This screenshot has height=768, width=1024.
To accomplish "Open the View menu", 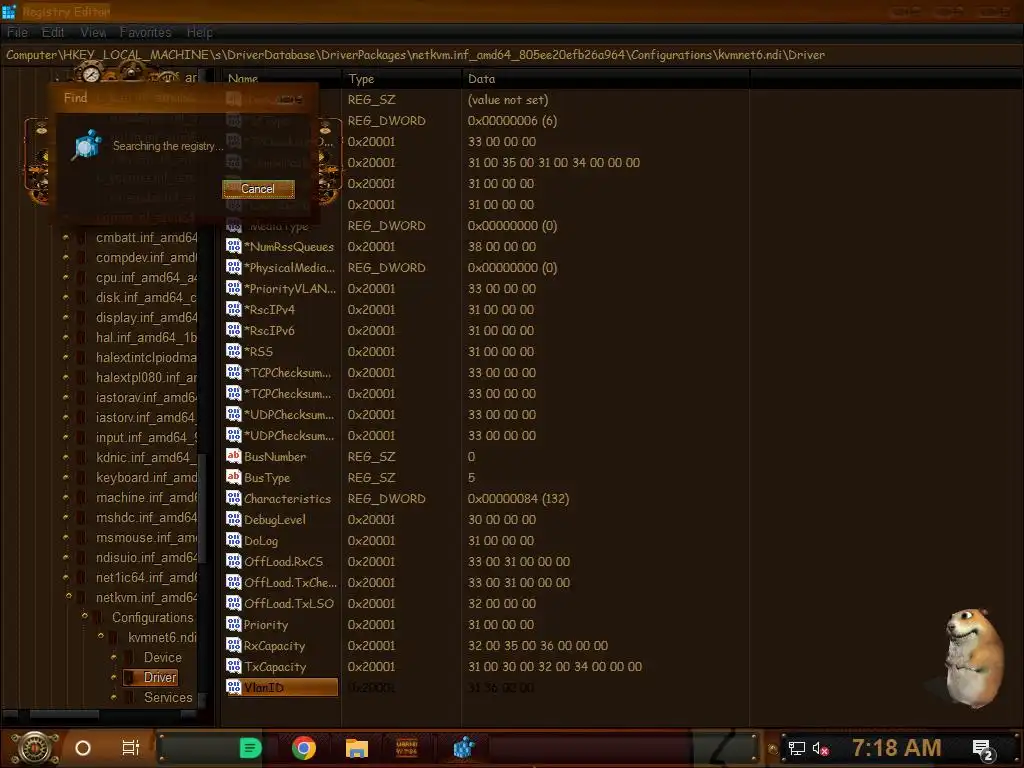I will pos(93,32).
